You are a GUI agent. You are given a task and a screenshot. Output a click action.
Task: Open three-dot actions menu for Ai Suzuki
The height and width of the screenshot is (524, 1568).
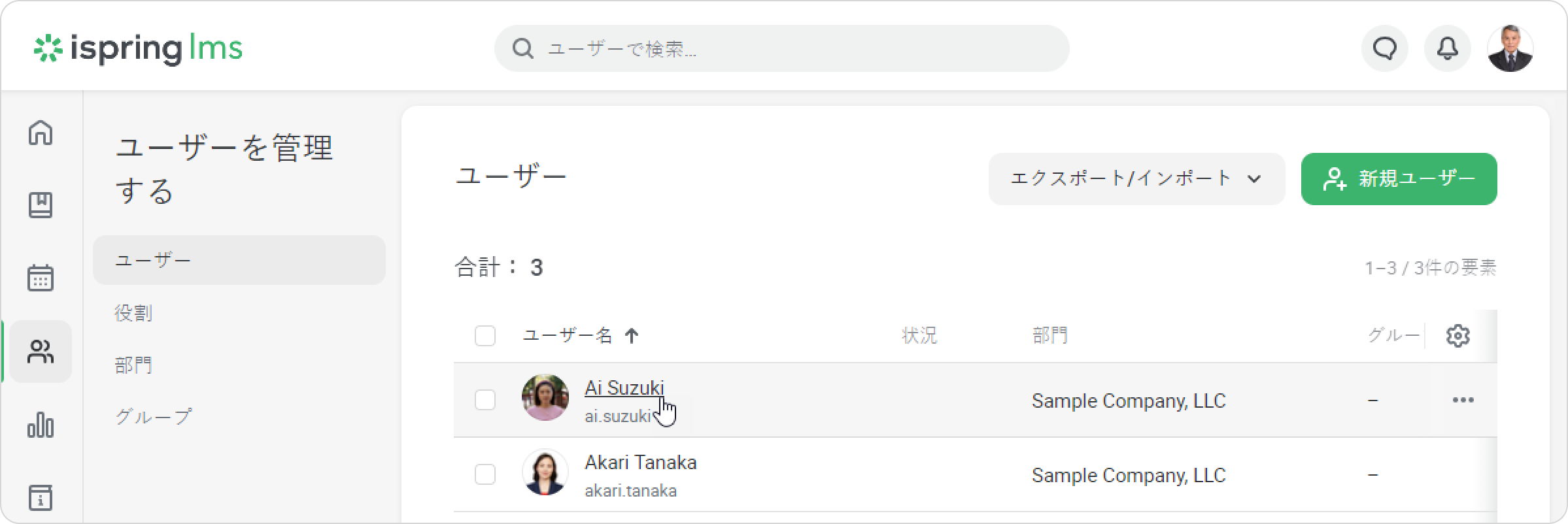1463,400
